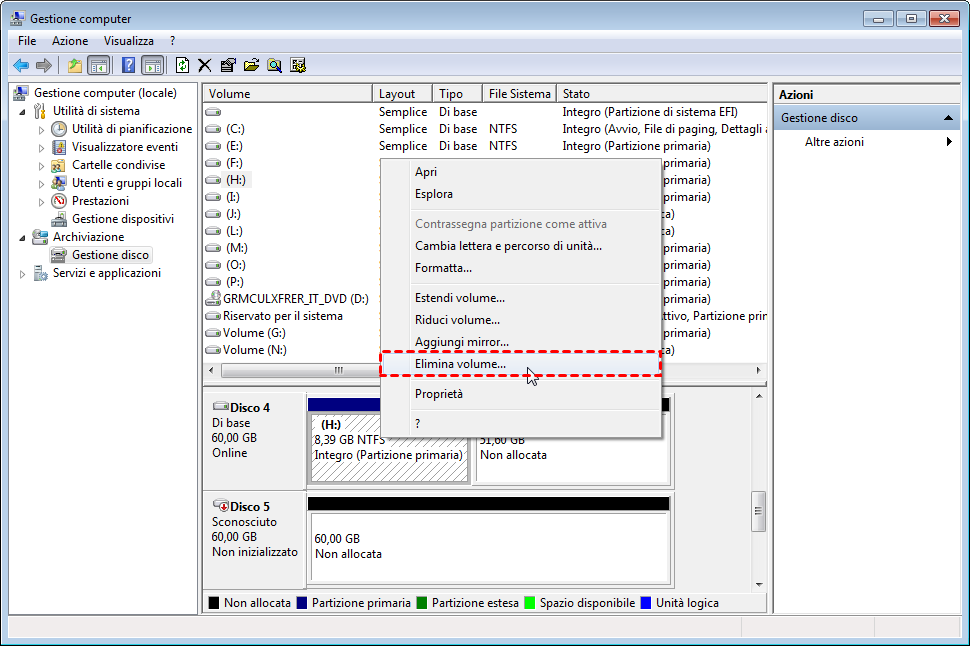Click the Disco 5 uninitialized disk icon
The width and height of the screenshot is (970, 646).
(220, 506)
